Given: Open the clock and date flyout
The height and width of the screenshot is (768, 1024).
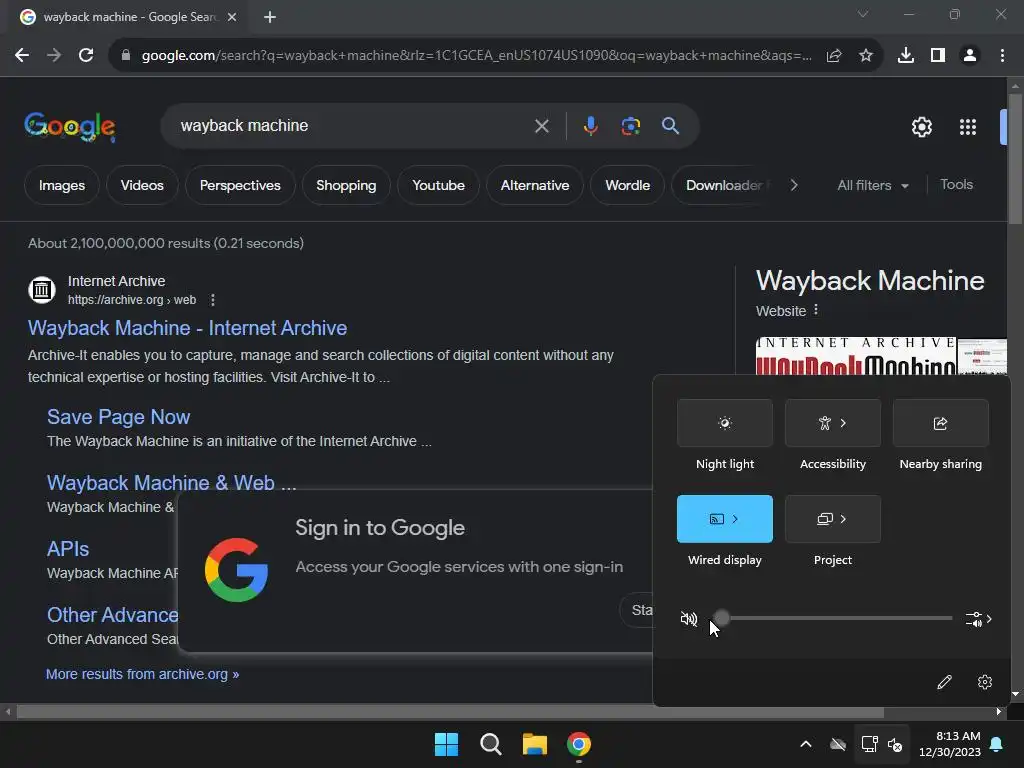Looking at the screenshot, I should (950, 744).
